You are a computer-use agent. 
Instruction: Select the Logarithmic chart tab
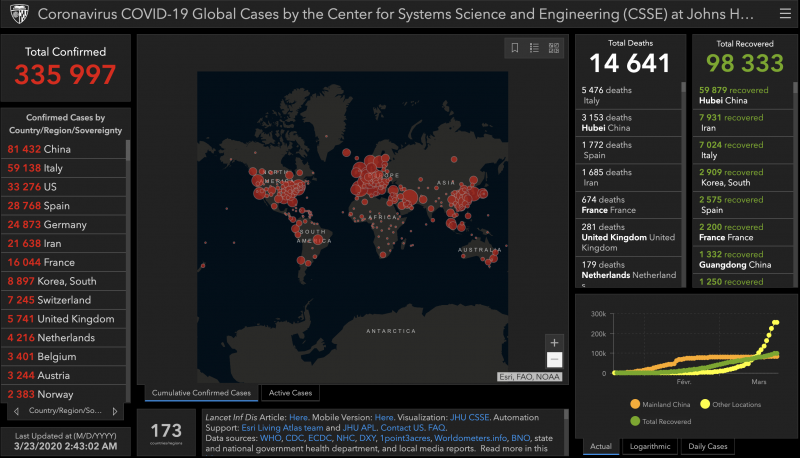(650, 446)
